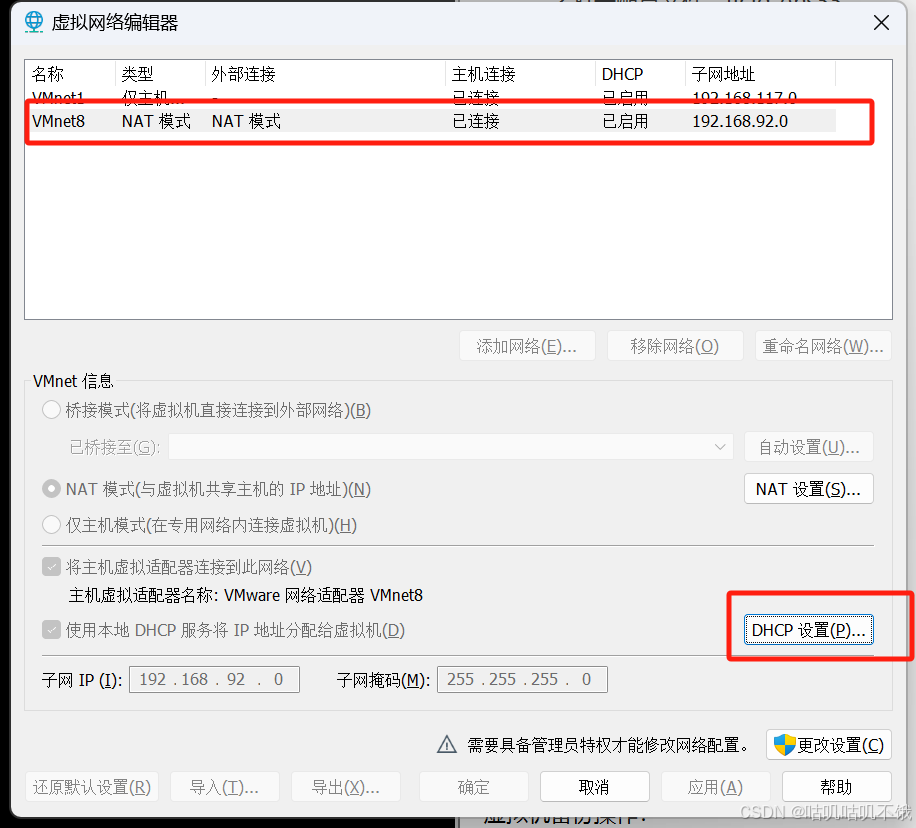
Task: Click 确定 button
Action: [x=473, y=787]
